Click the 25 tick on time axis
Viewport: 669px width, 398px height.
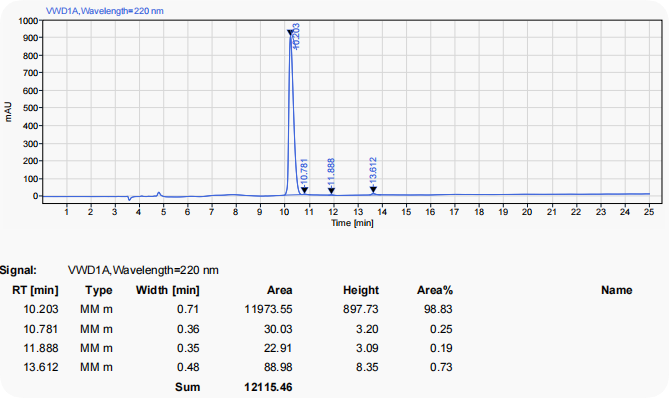649,212
